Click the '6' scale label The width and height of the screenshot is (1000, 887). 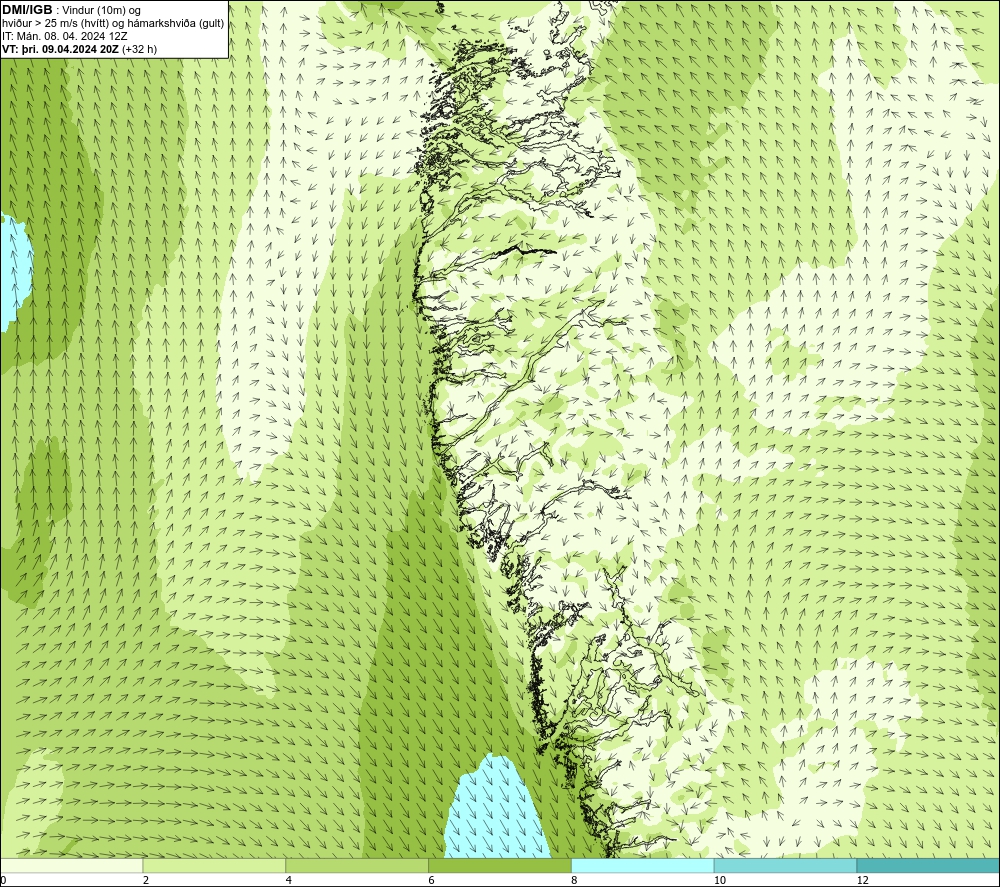pos(431,880)
